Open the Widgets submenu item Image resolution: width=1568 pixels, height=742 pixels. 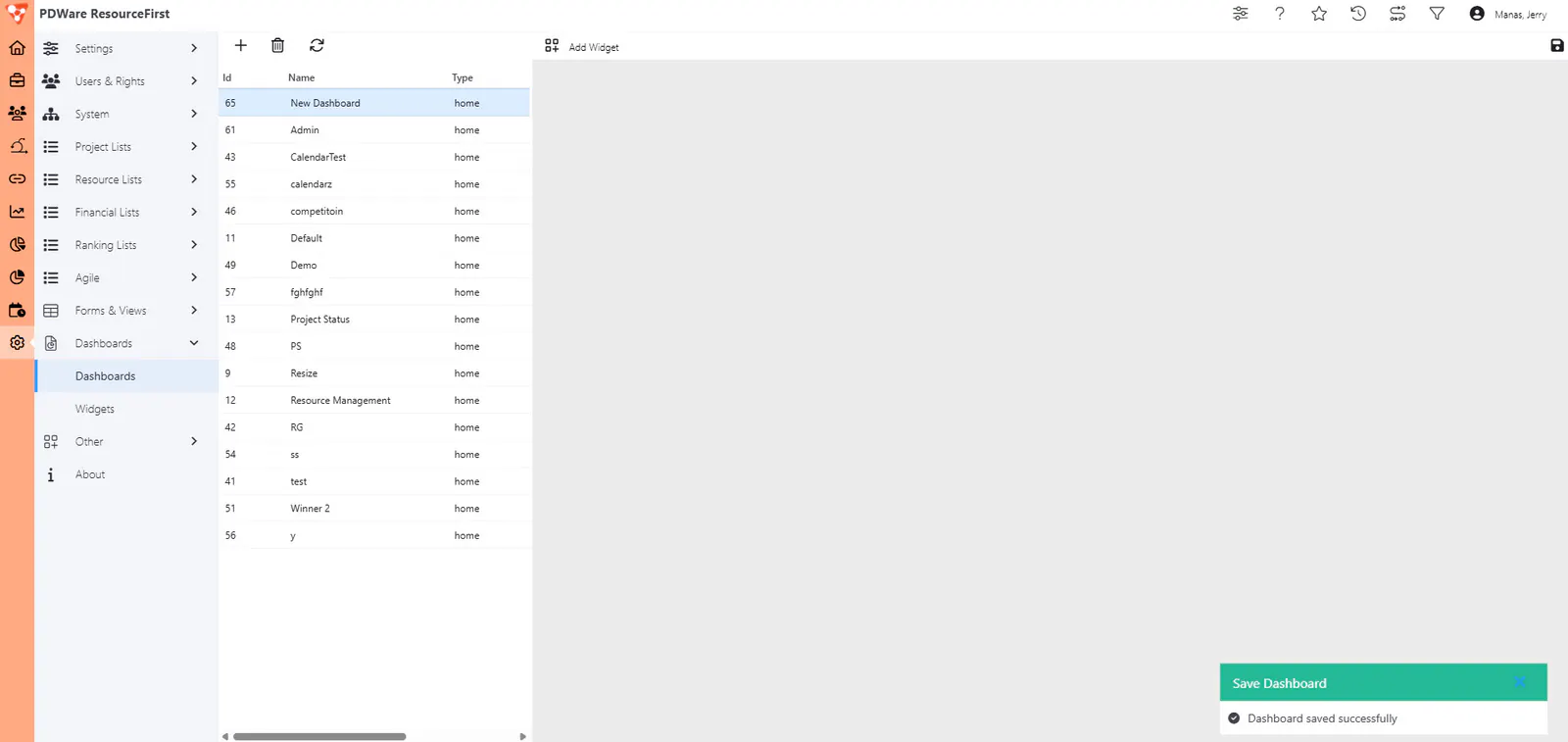coord(126,409)
